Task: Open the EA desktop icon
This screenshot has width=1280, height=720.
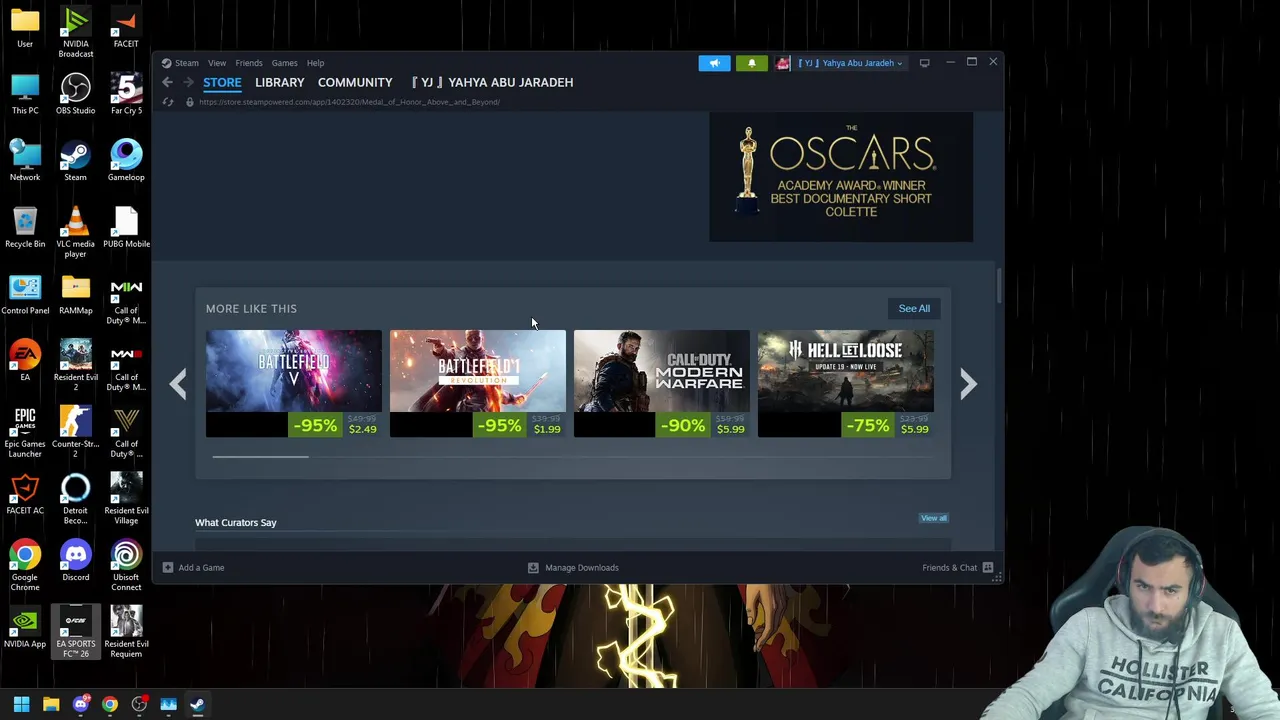Action: [x=25, y=361]
